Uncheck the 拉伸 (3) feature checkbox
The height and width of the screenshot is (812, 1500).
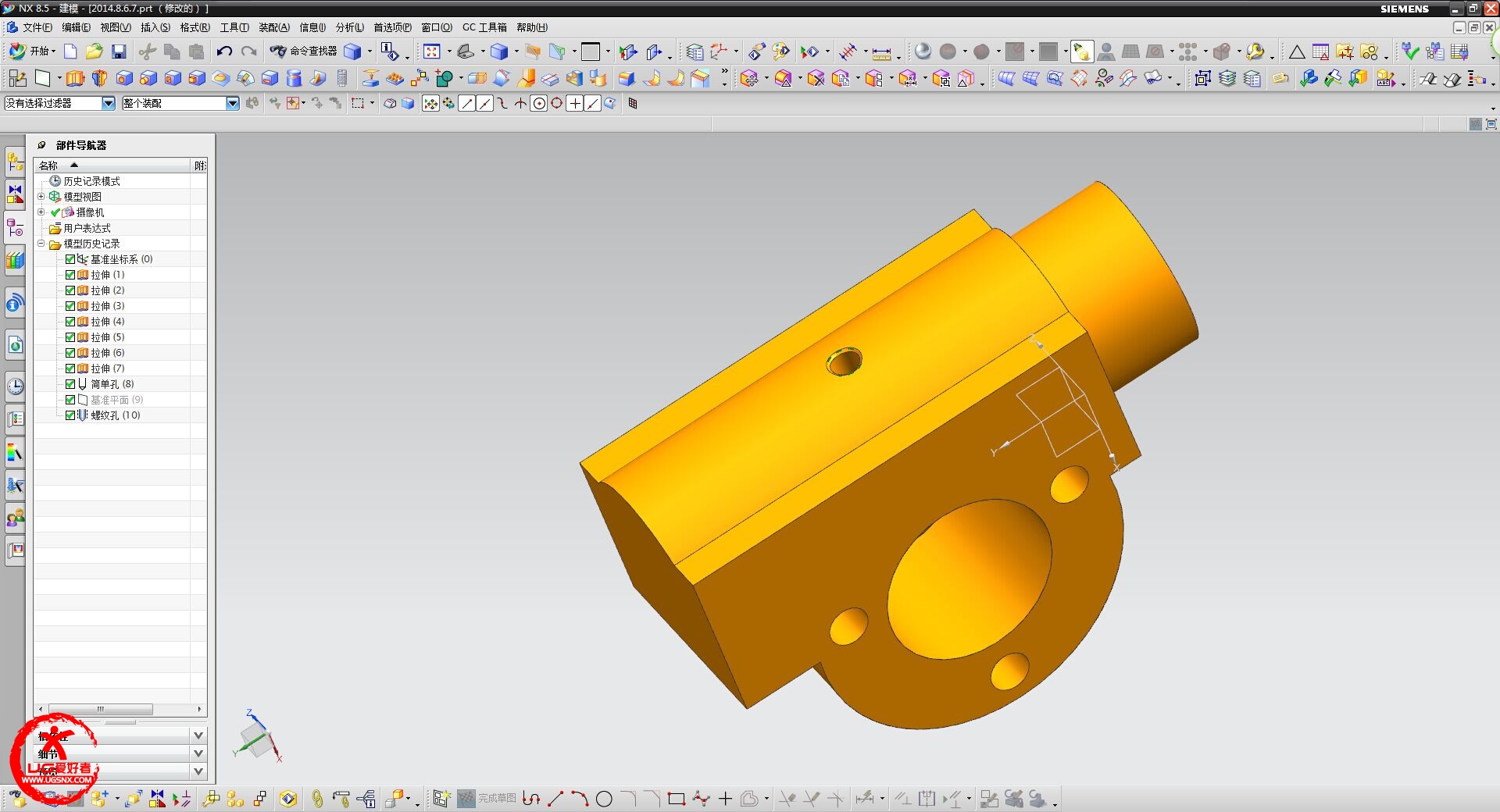(70, 306)
